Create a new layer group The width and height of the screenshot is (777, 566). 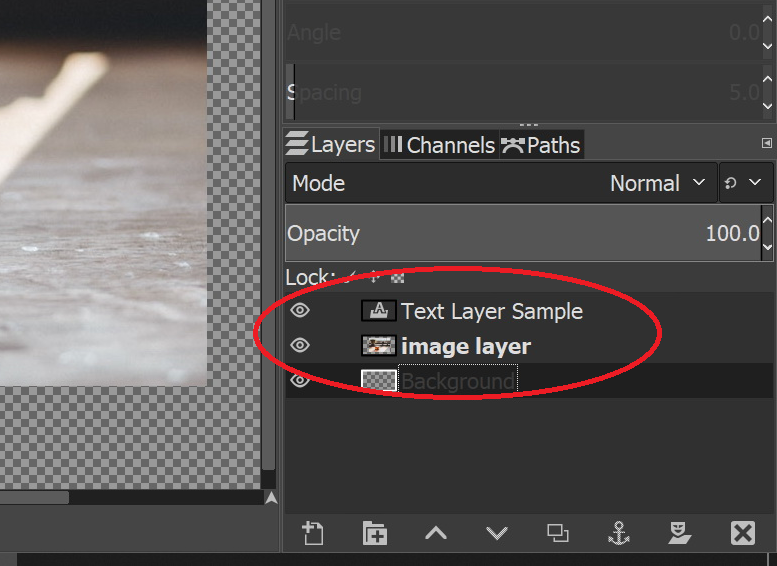click(374, 533)
